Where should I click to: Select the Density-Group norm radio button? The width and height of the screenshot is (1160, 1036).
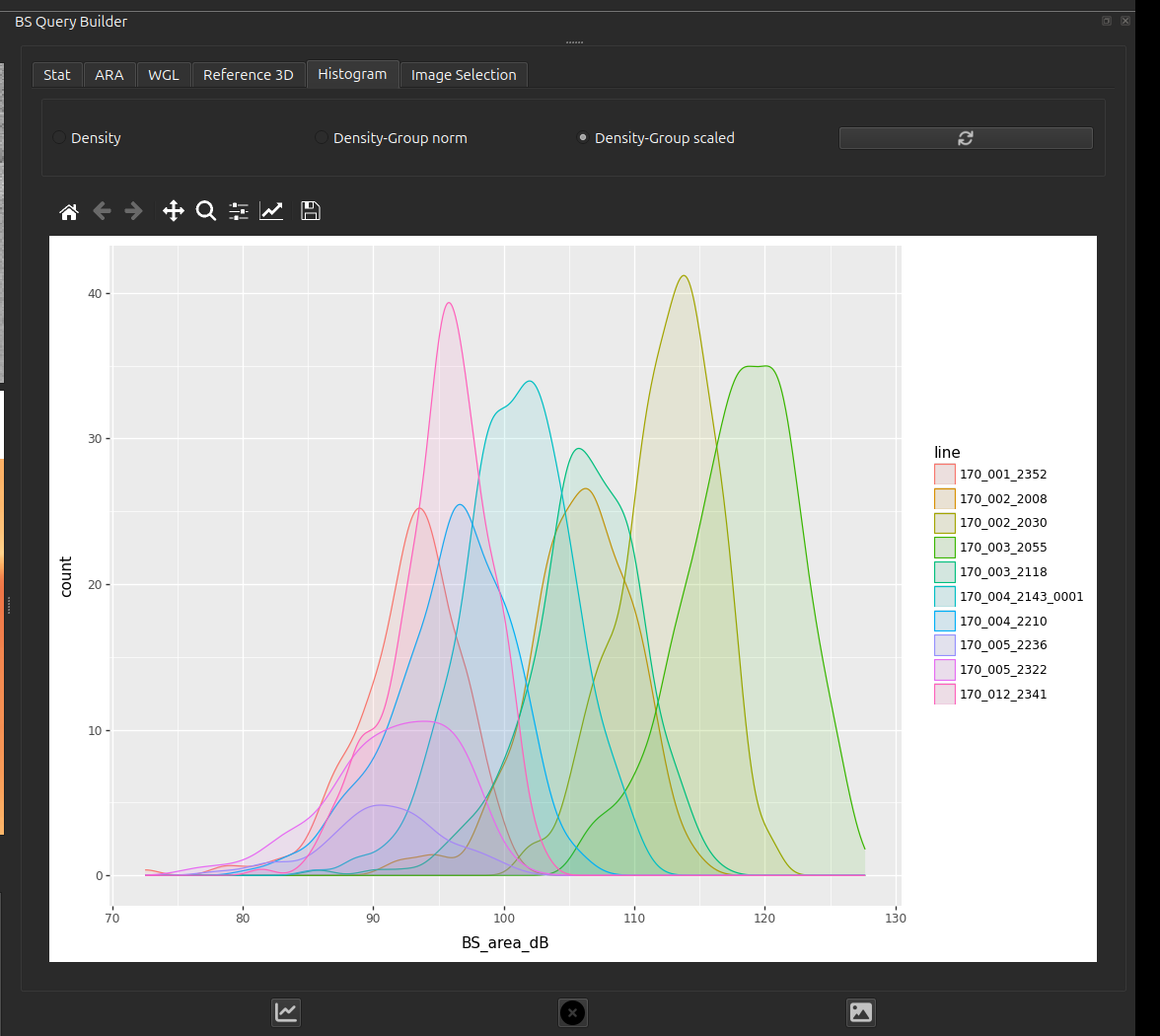(322, 138)
